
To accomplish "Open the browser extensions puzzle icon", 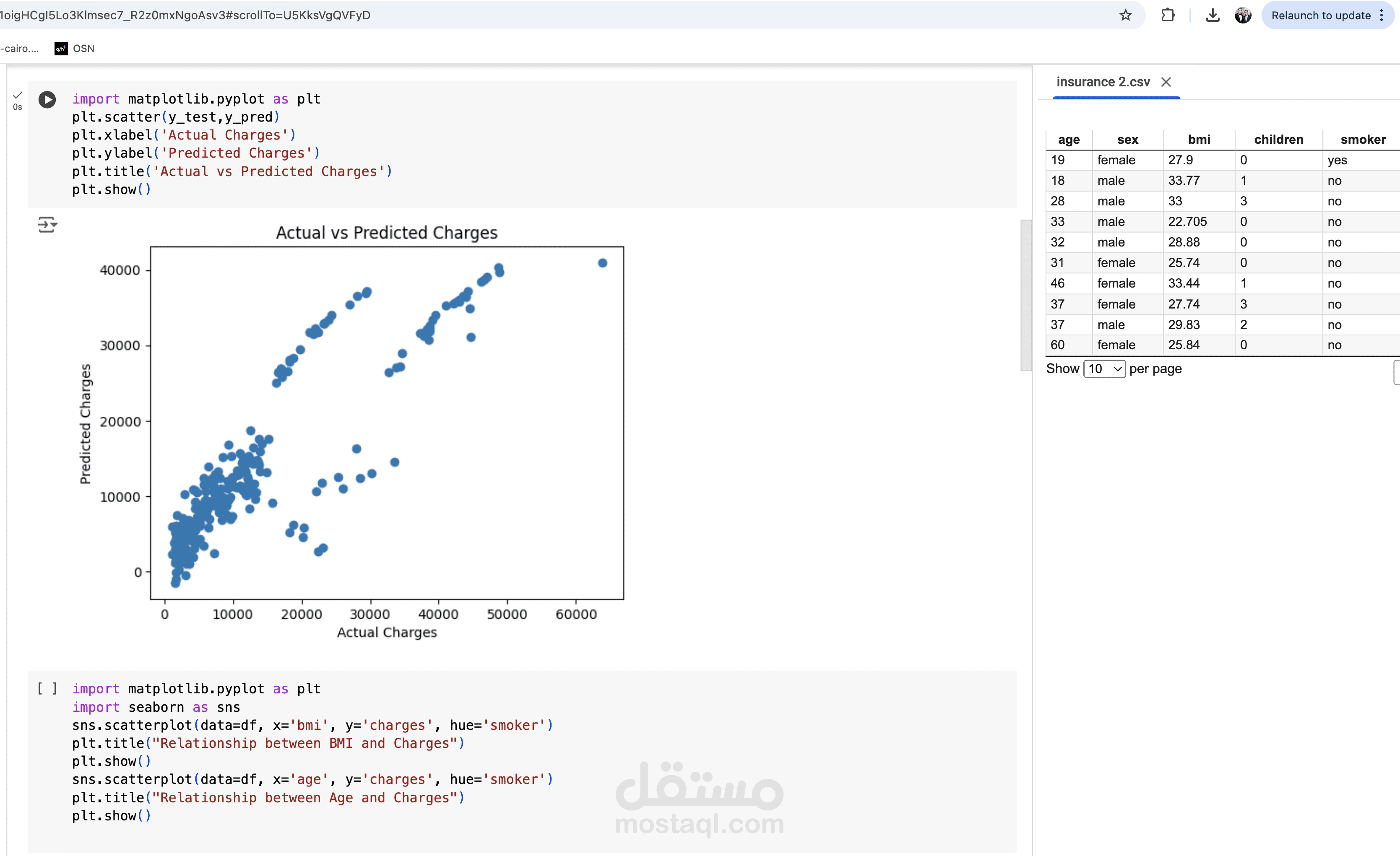I will tap(1168, 16).
